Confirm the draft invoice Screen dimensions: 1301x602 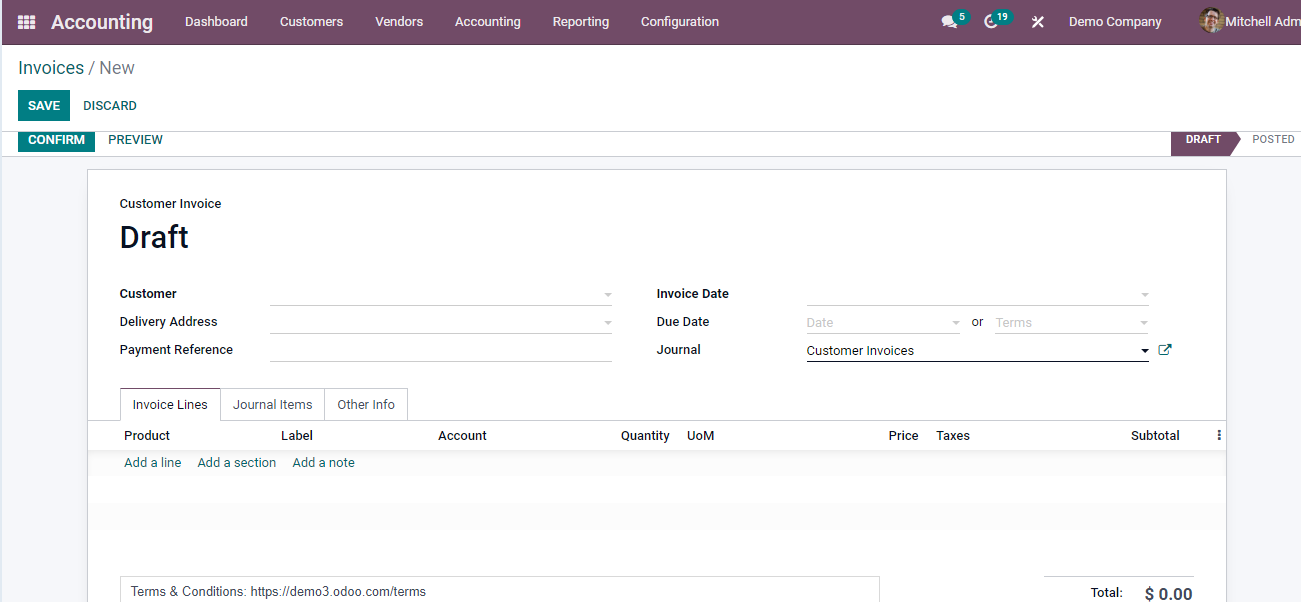click(x=56, y=140)
